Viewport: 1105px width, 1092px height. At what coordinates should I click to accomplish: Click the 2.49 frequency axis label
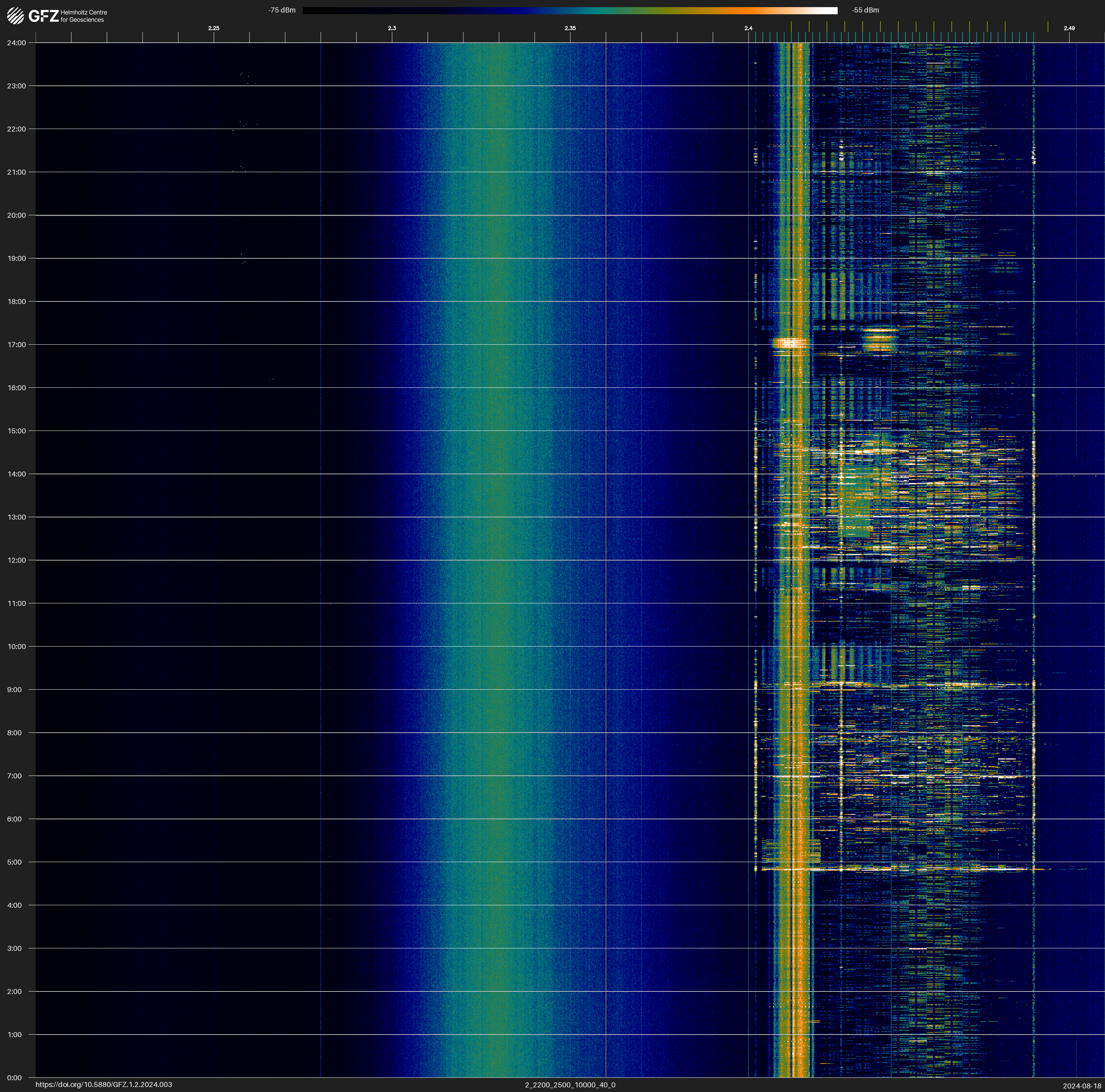[x=1068, y=28]
